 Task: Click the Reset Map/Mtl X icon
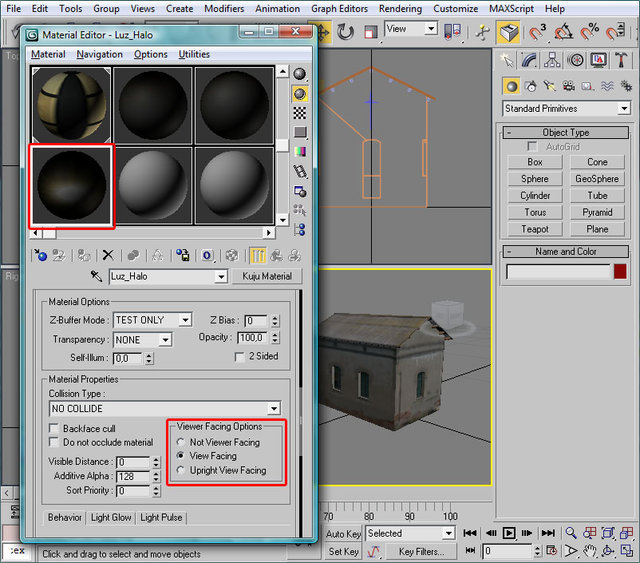pyautogui.click(x=108, y=256)
